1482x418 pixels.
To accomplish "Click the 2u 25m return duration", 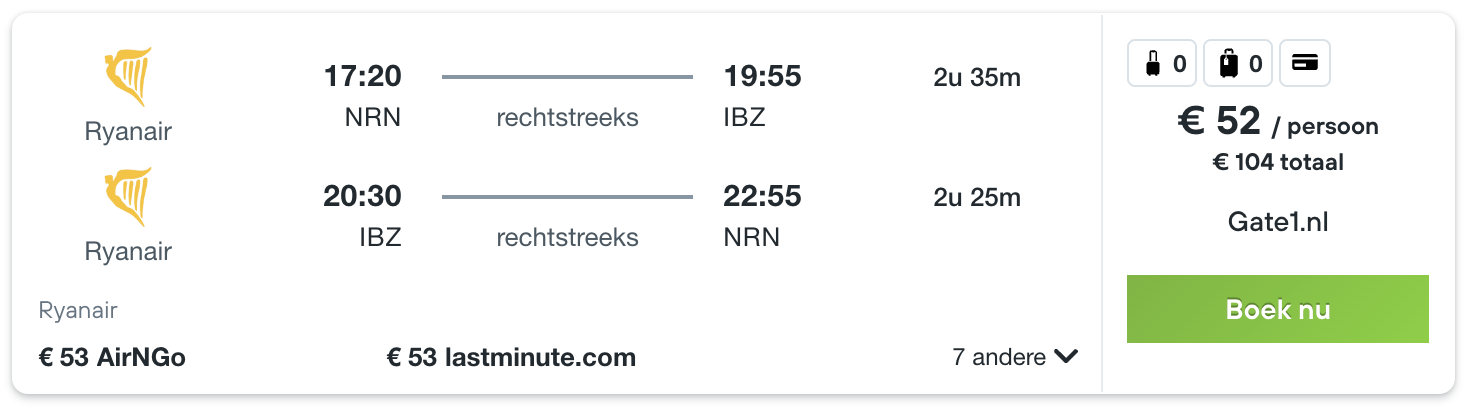I will pyautogui.click(x=977, y=197).
